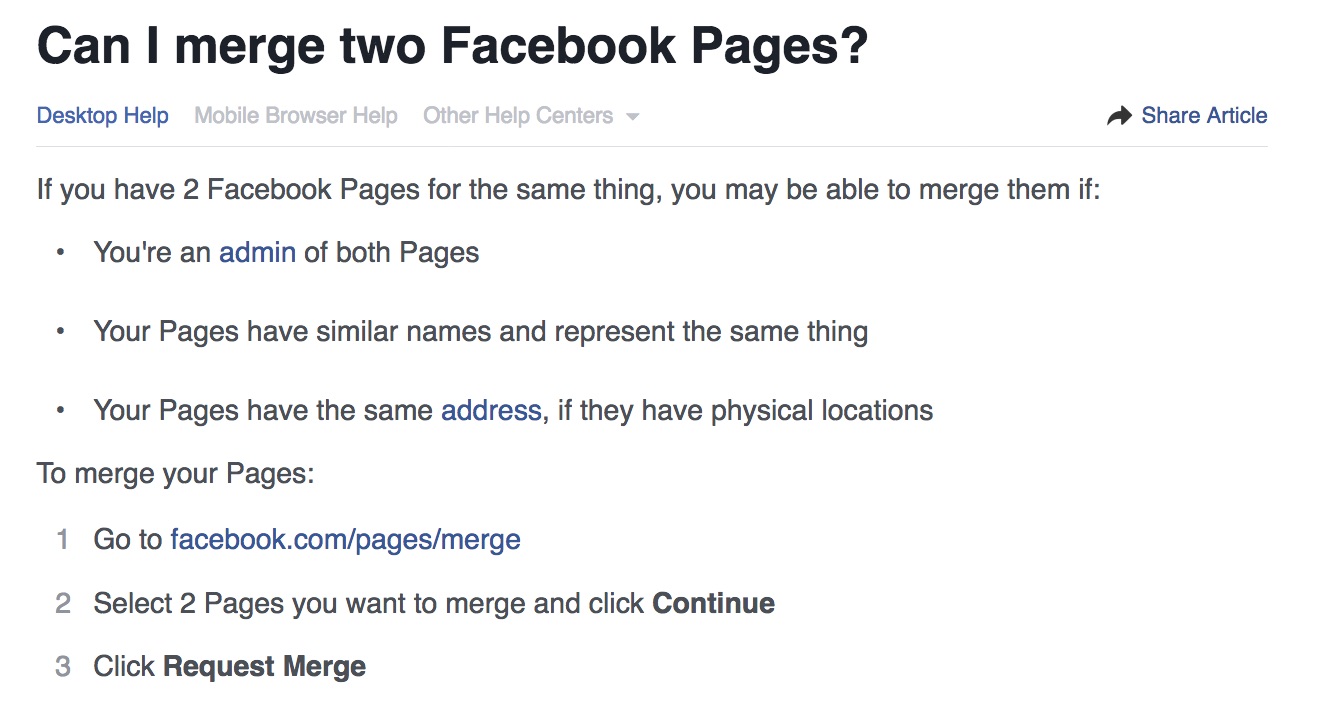Click the bold Continue word in step 2
Viewport: 1318px width, 704px height.
713,604
